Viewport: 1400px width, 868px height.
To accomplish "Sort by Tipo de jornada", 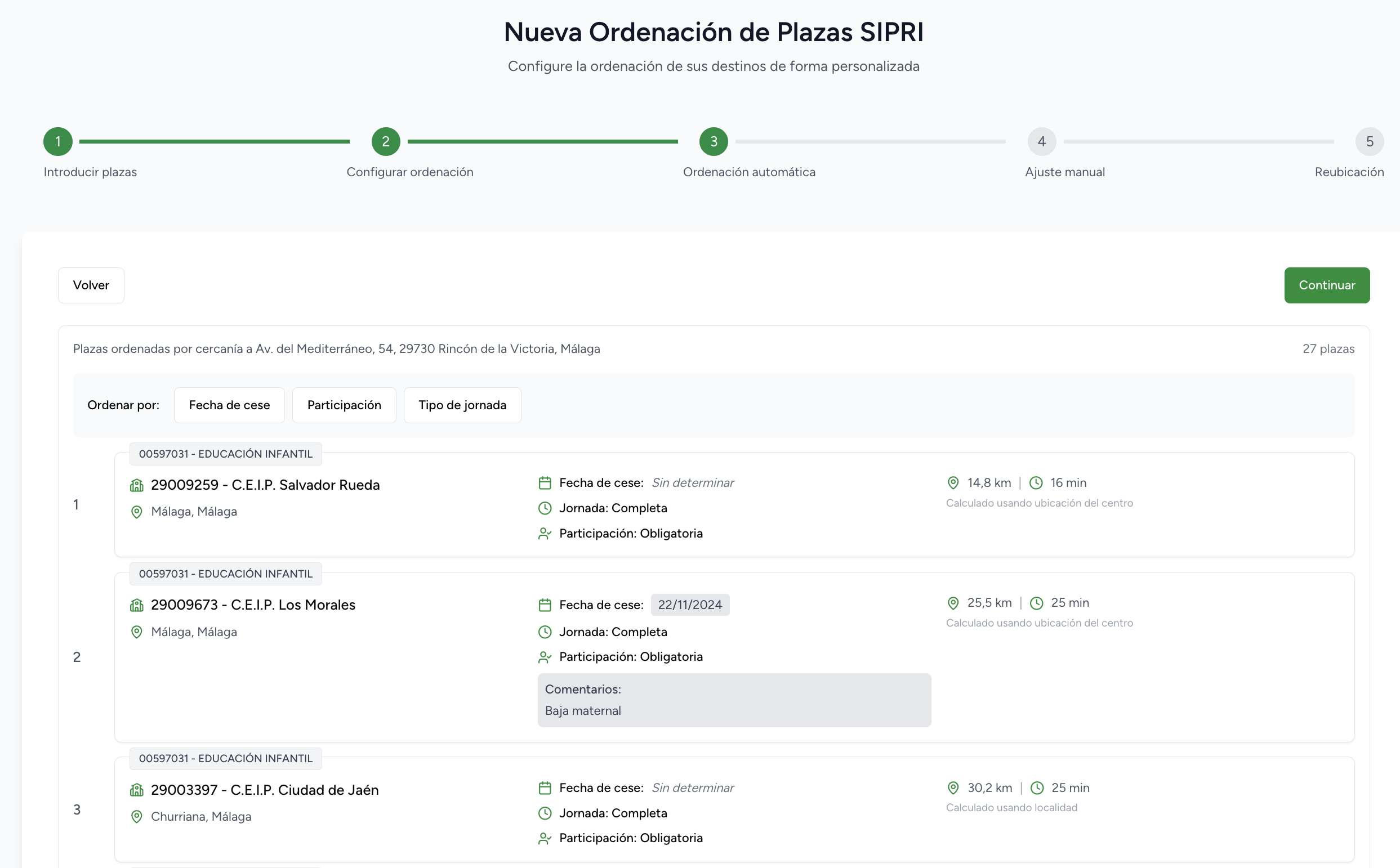I will pyautogui.click(x=462, y=405).
